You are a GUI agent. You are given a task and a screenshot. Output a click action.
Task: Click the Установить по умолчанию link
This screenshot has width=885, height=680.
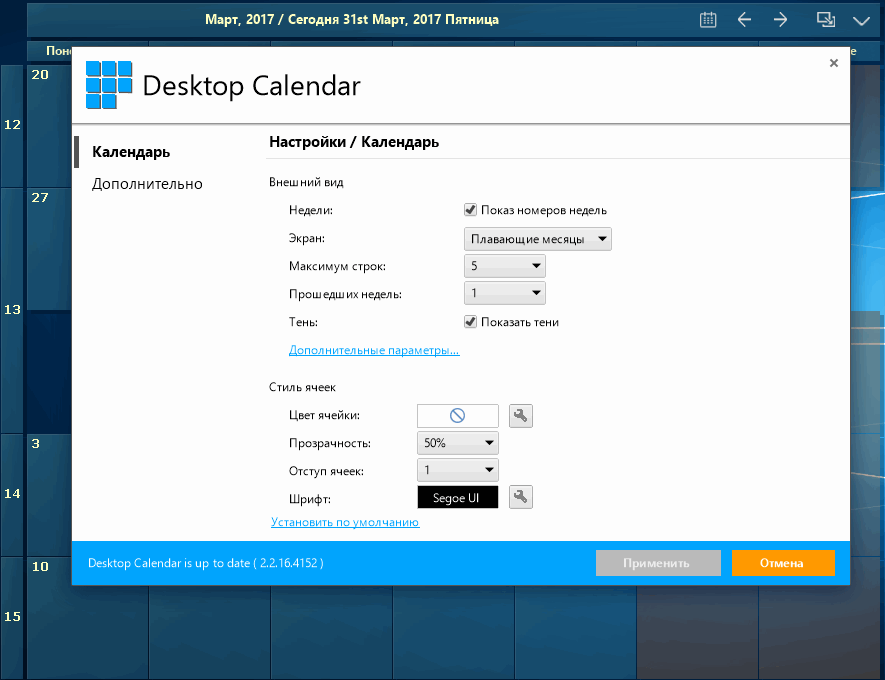coord(345,522)
